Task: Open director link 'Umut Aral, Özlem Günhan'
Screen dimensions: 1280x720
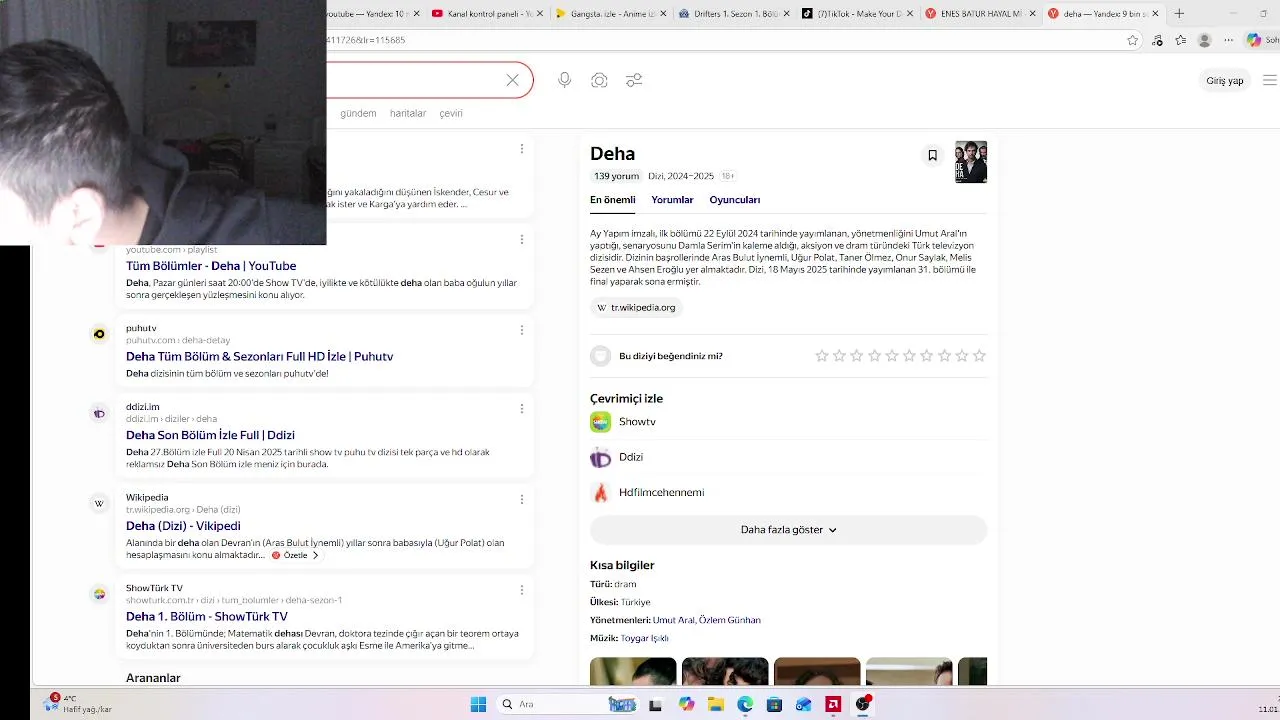Action: (706, 620)
